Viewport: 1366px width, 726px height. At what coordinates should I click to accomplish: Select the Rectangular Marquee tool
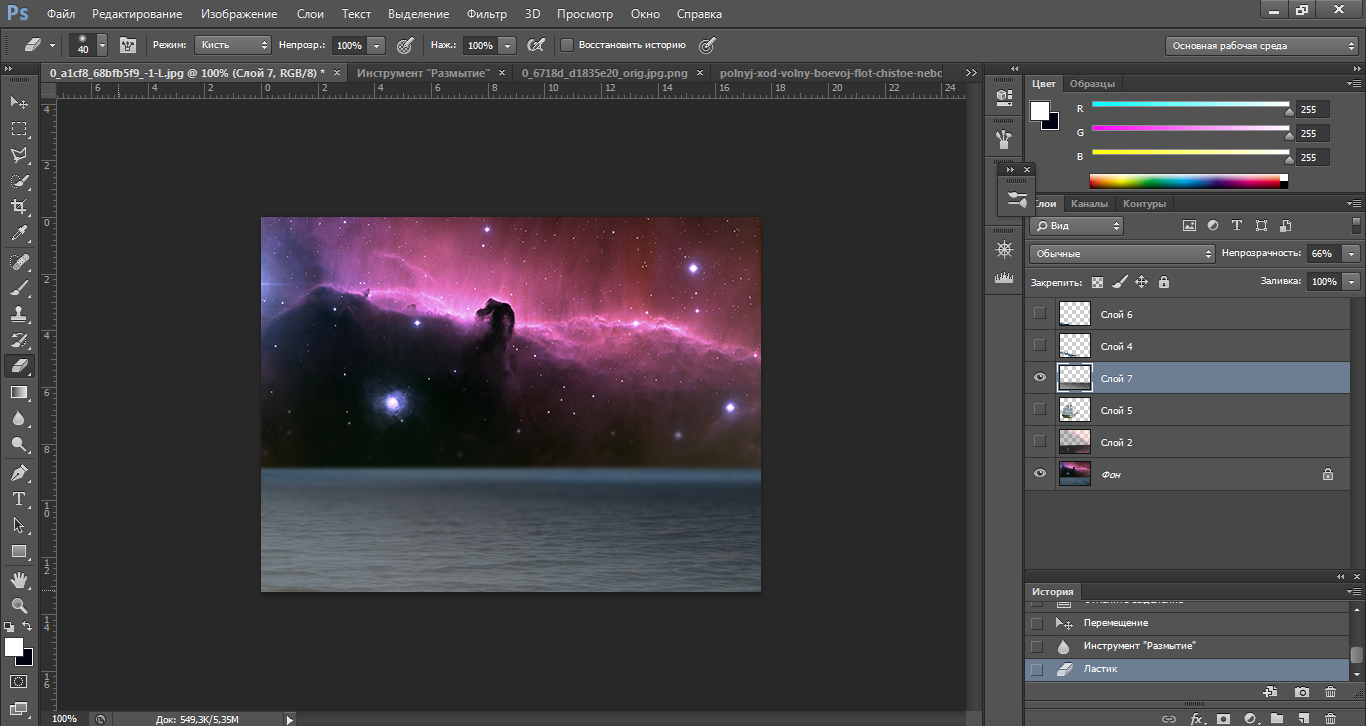[x=18, y=129]
